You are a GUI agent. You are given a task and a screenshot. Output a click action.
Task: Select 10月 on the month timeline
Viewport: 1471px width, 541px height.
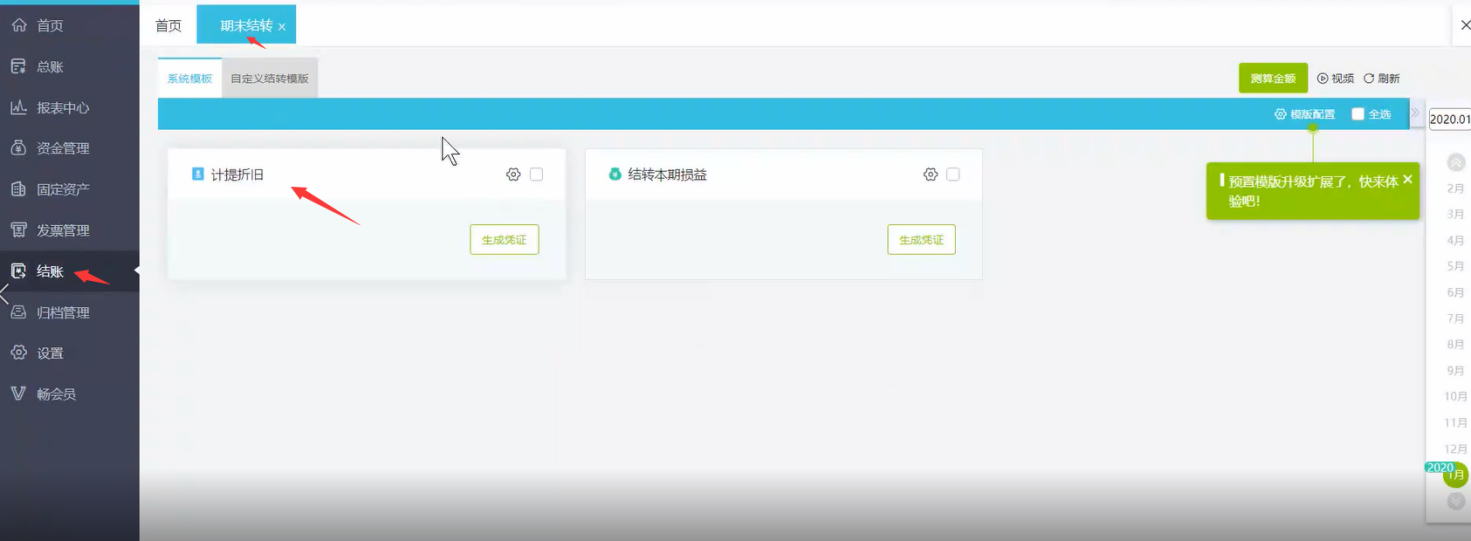click(1456, 396)
